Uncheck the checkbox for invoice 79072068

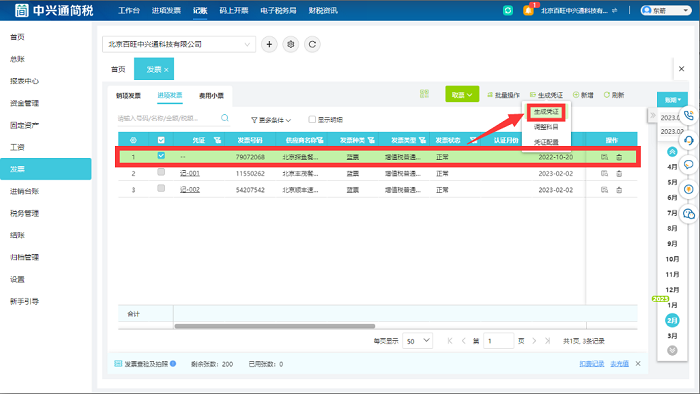point(161,156)
